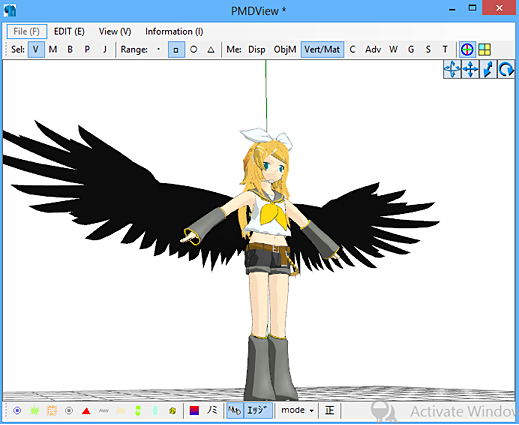The image size is (519, 425).
Task: Toggle the red triangle display icon
Action: [86, 411]
